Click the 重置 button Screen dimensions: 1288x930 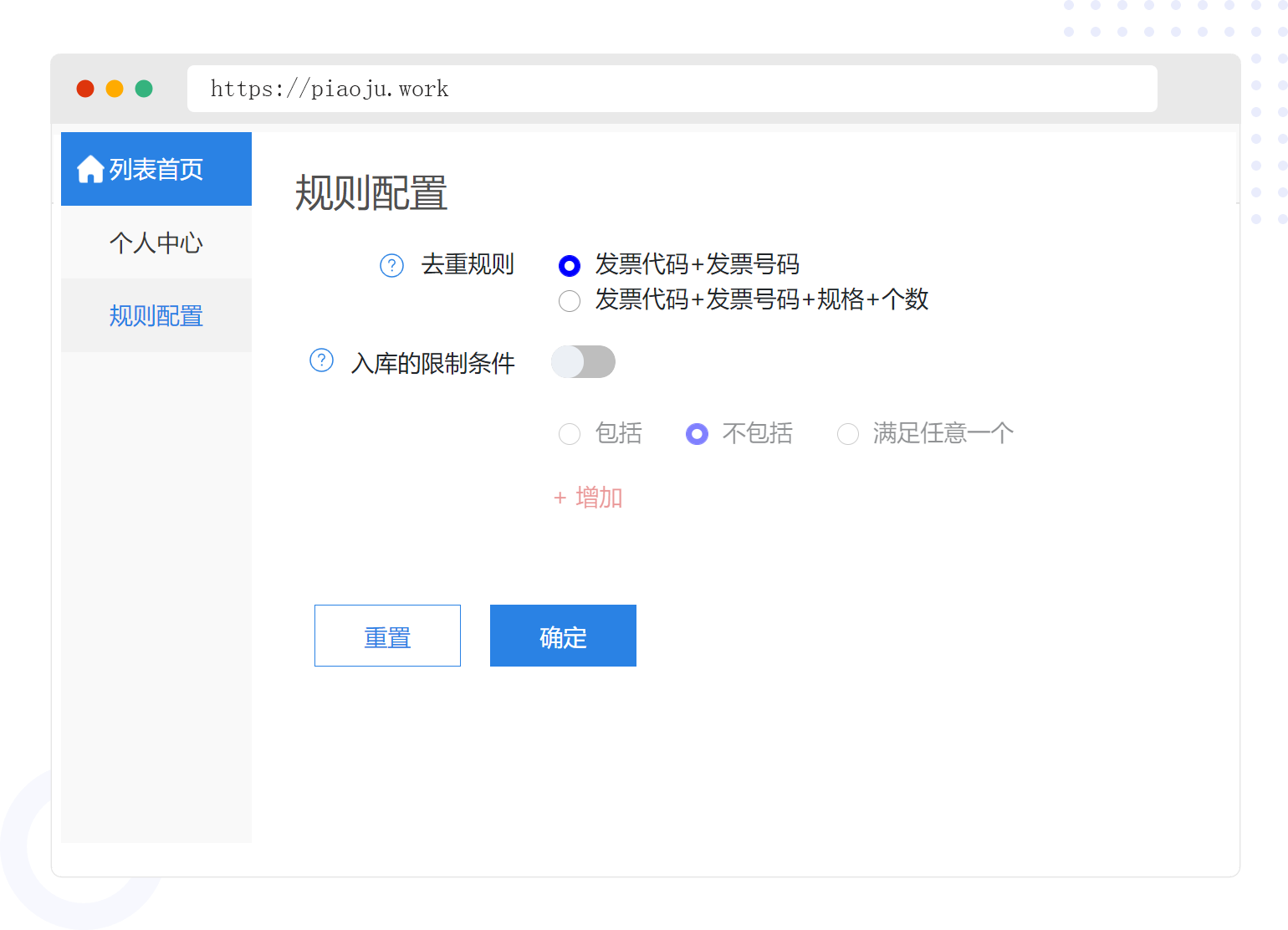[387, 636]
